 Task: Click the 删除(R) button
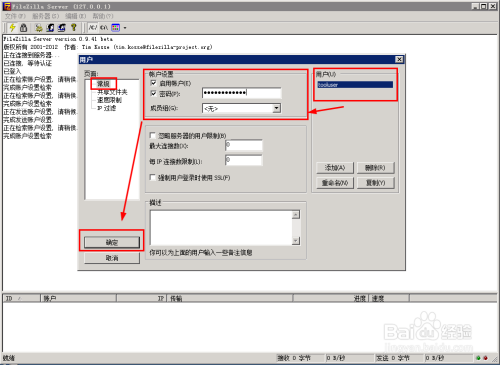point(375,168)
